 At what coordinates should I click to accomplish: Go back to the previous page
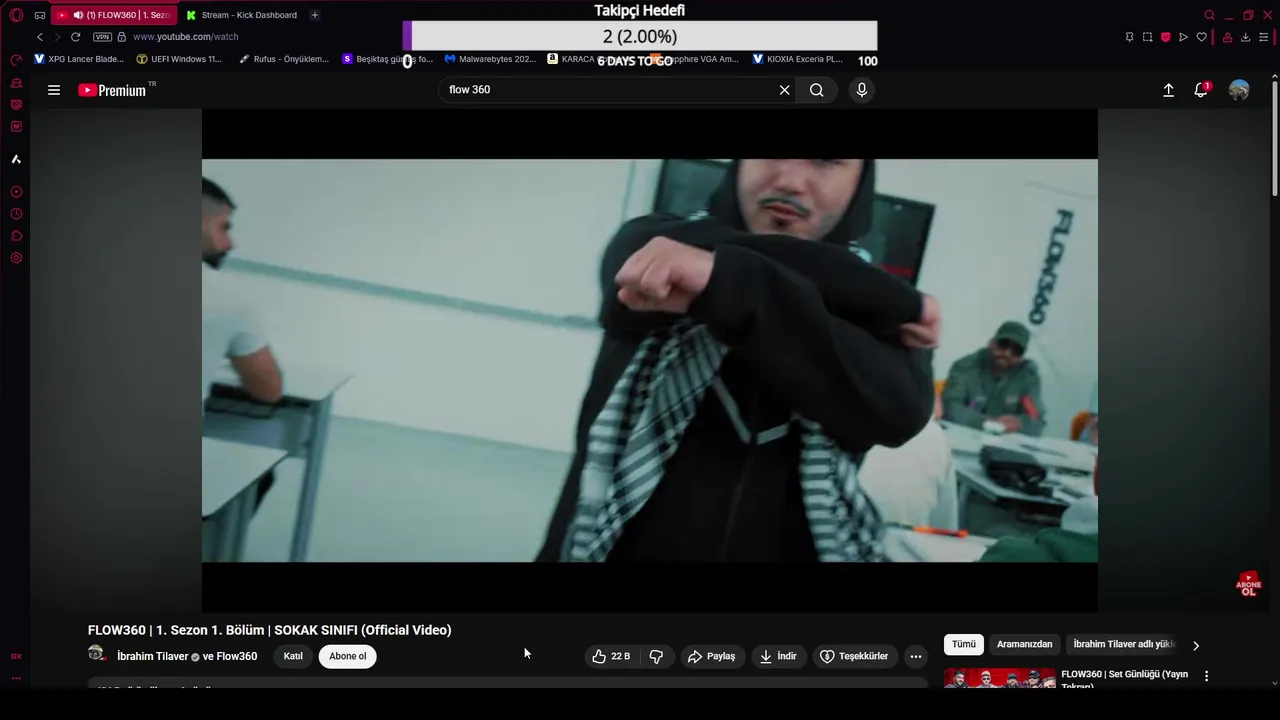40,37
